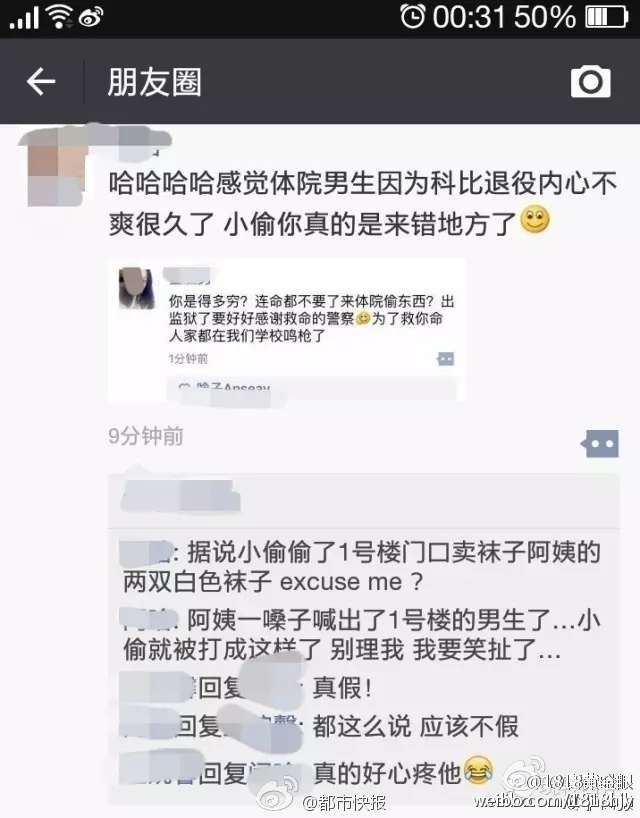Tap the small comment icon inside embedded screenshot
Viewport: 640px width, 818px height.
point(445,359)
